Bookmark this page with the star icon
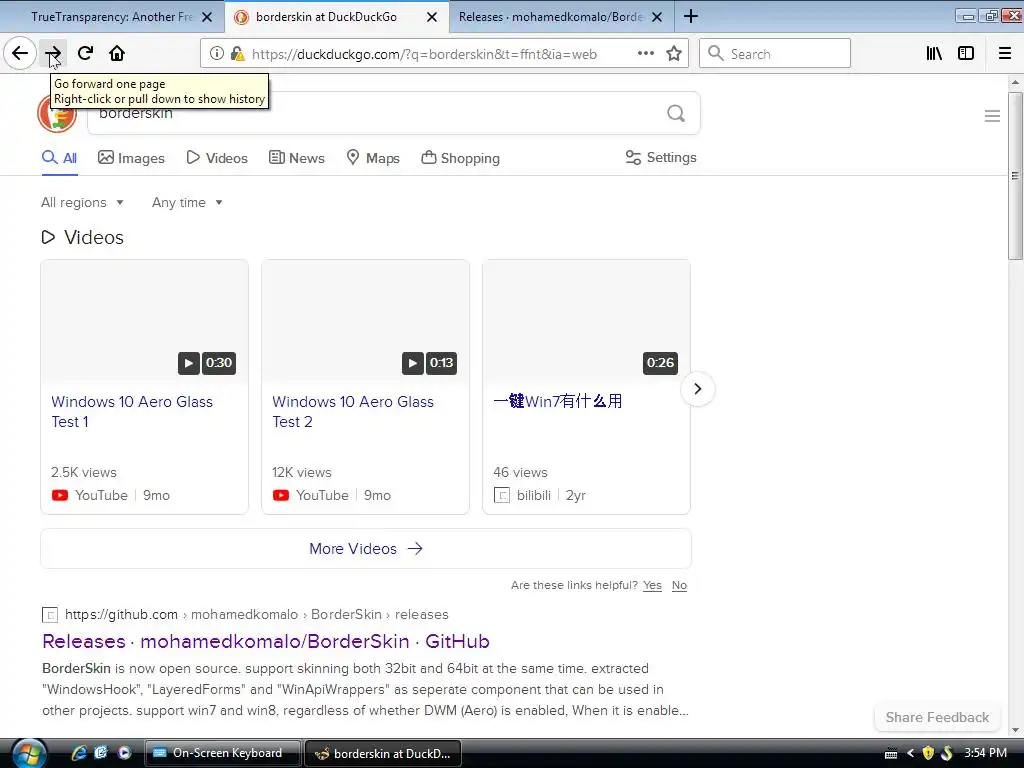 coord(674,54)
